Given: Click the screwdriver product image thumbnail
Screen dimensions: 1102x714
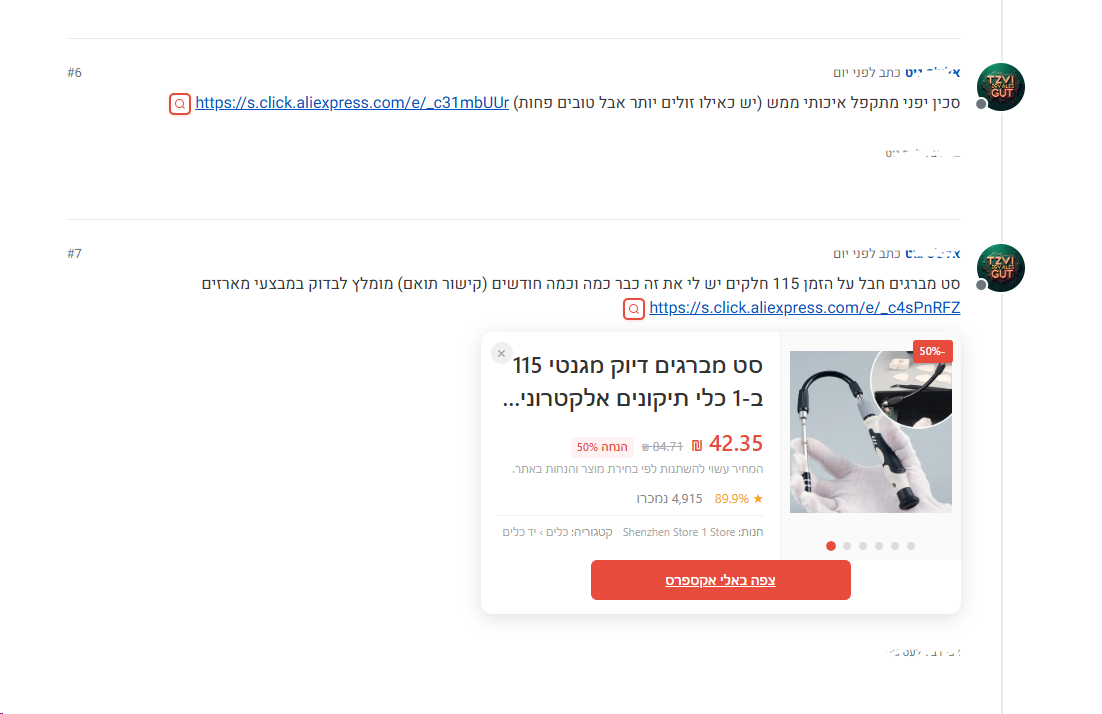Looking at the screenshot, I should point(871,432).
